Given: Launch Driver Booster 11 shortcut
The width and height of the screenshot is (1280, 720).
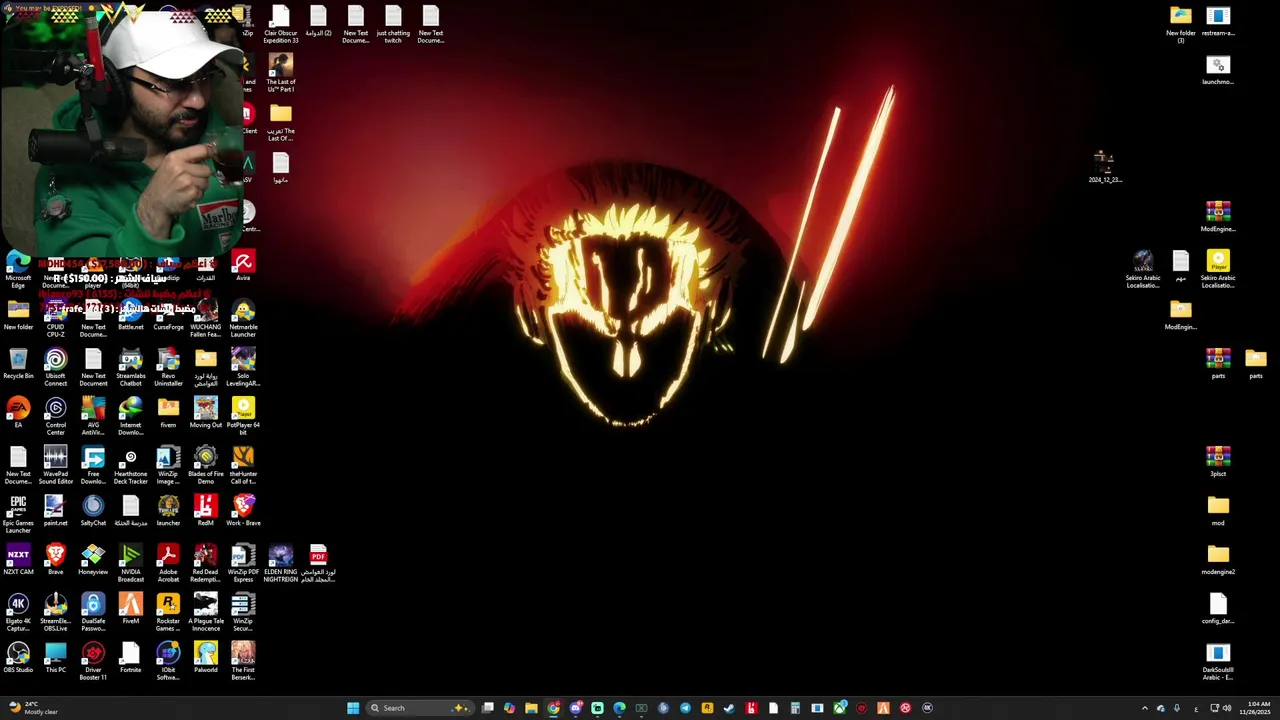Looking at the screenshot, I should (x=93, y=662).
